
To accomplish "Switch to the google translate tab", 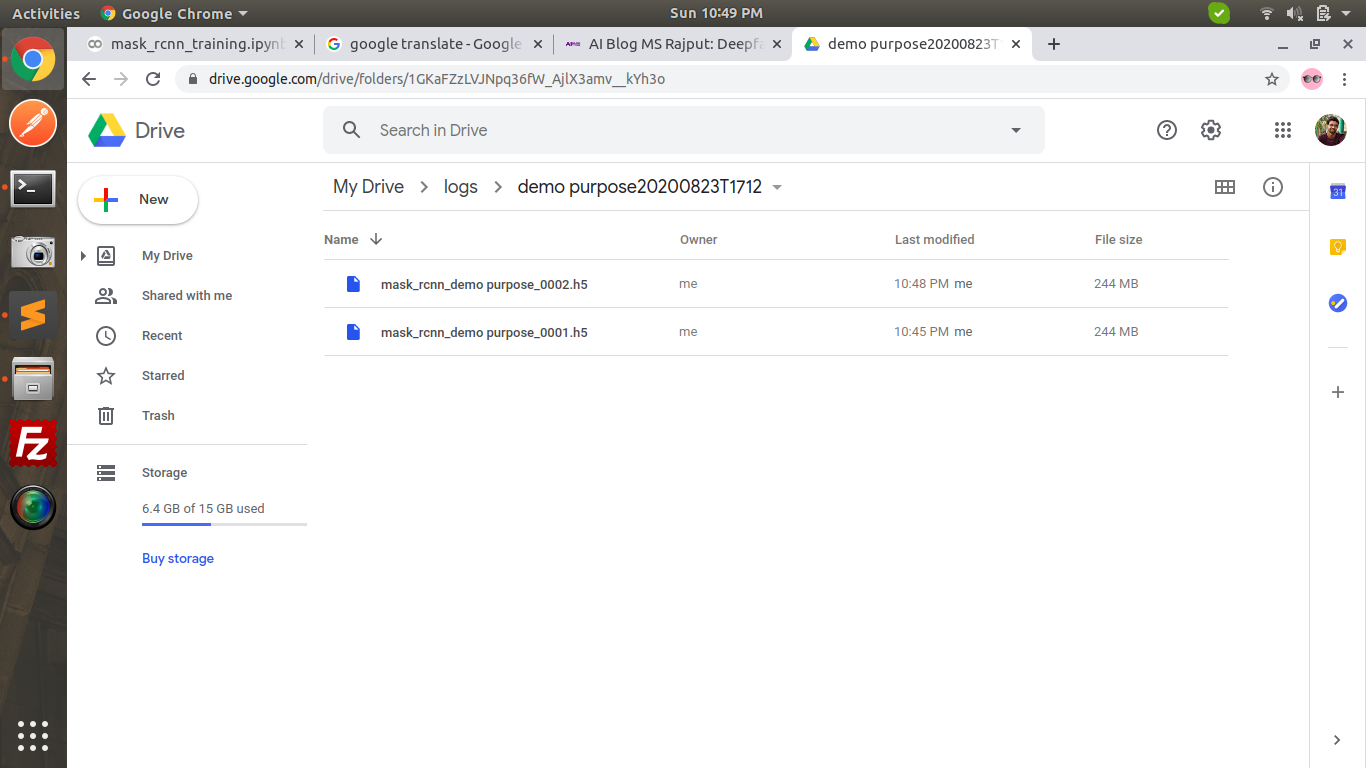I will pyautogui.click(x=430, y=44).
